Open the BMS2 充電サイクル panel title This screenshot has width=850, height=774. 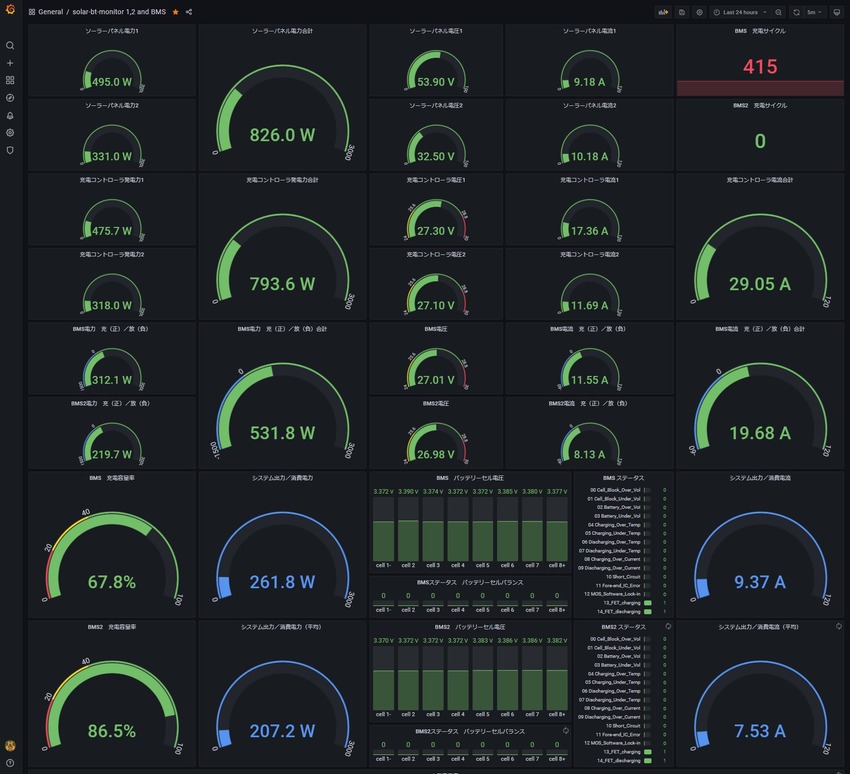tap(760, 106)
